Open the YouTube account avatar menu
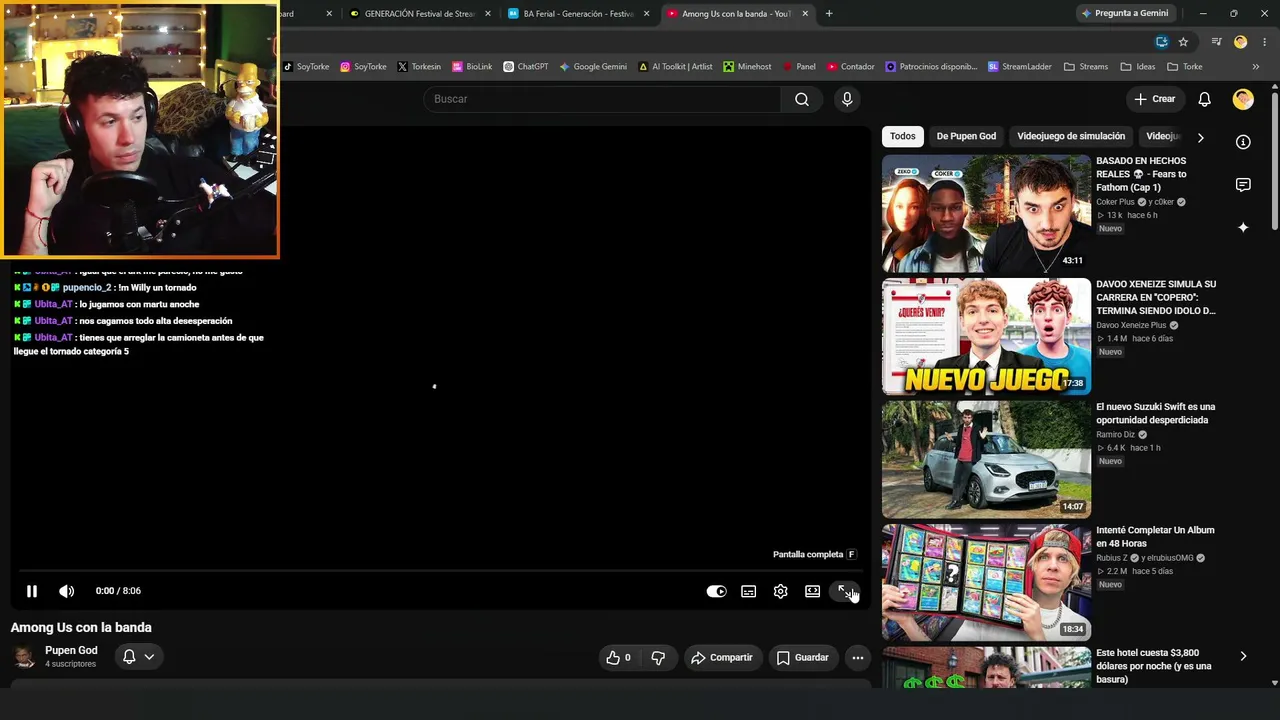Image resolution: width=1280 pixels, height=720 pixels. 1243,99
